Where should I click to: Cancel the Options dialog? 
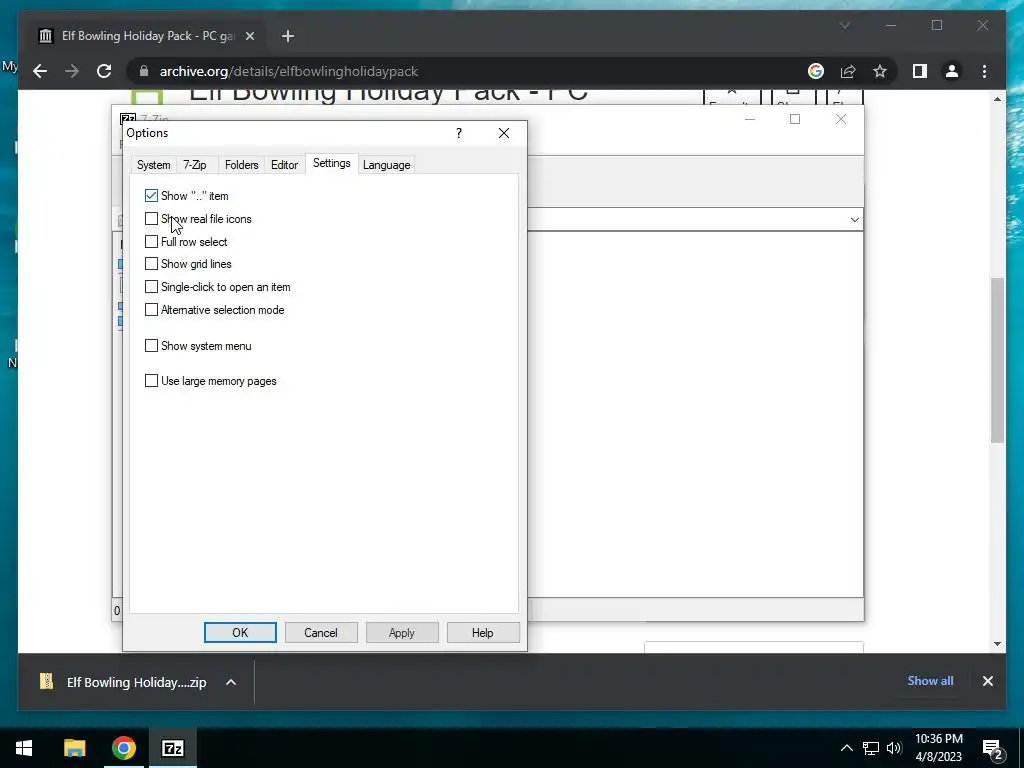[321, 632]
